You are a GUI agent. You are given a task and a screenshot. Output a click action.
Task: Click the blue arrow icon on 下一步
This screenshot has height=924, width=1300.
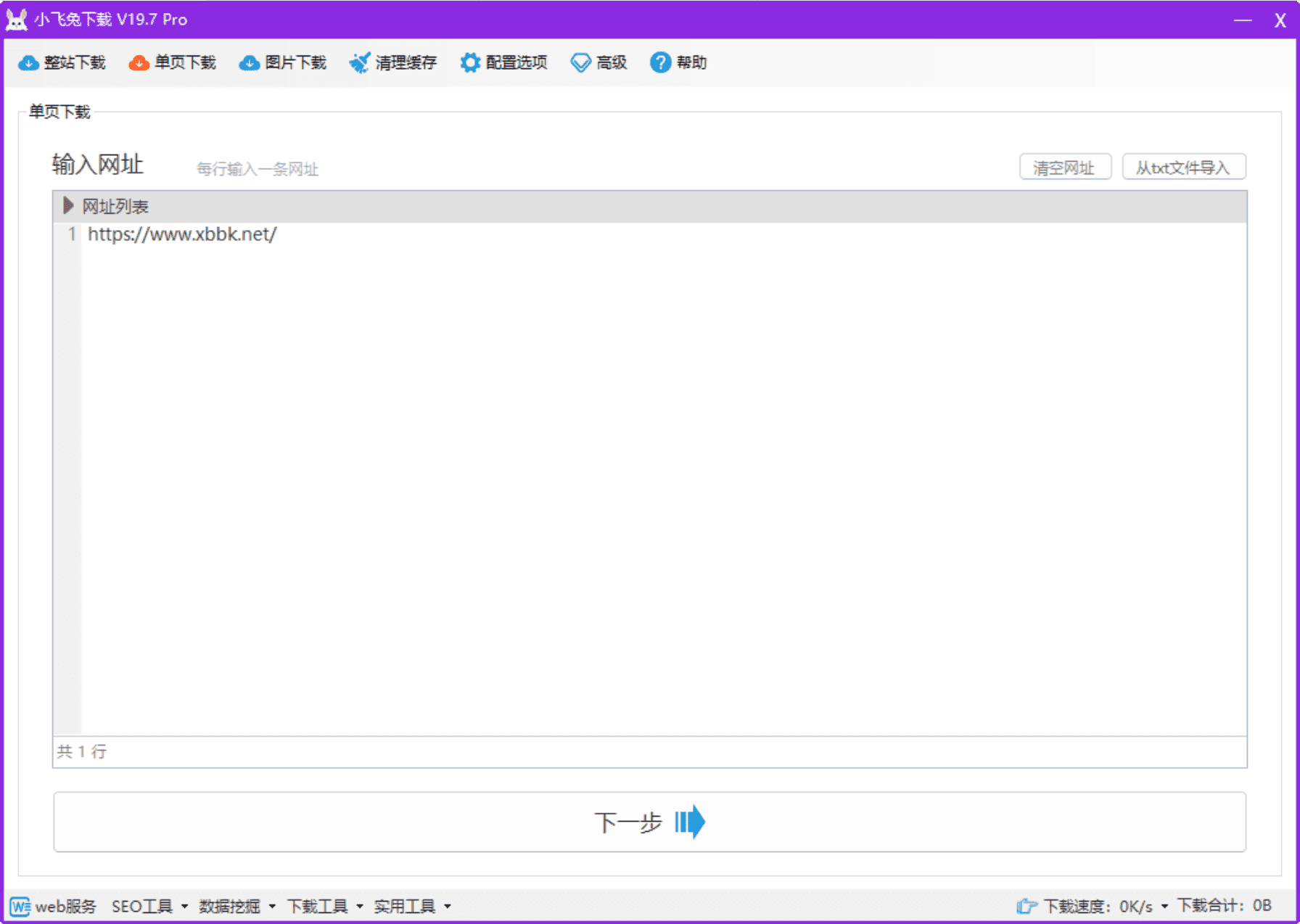click(x=689, y=822)
